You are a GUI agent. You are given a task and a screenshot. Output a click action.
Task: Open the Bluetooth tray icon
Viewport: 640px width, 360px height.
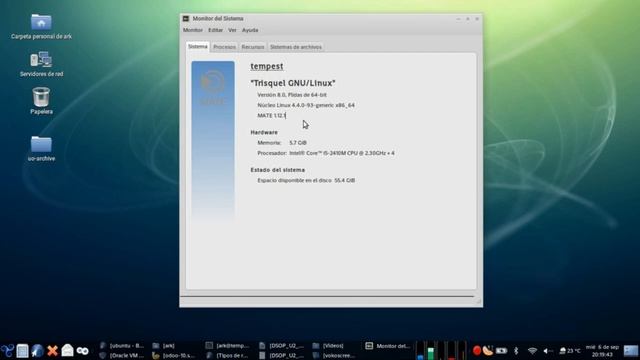(516, 351)
